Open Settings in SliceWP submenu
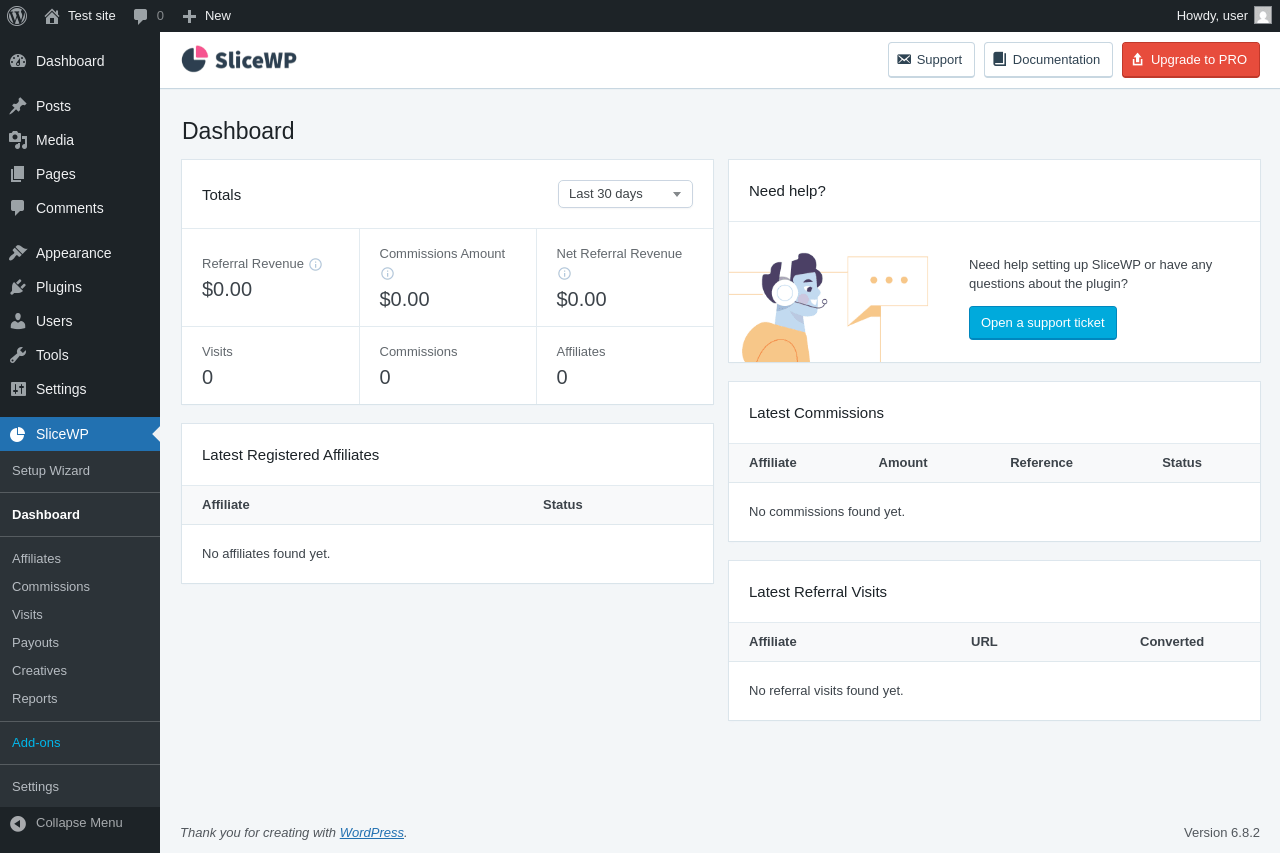The image size is (1280, 853). (x=35, y=786)
